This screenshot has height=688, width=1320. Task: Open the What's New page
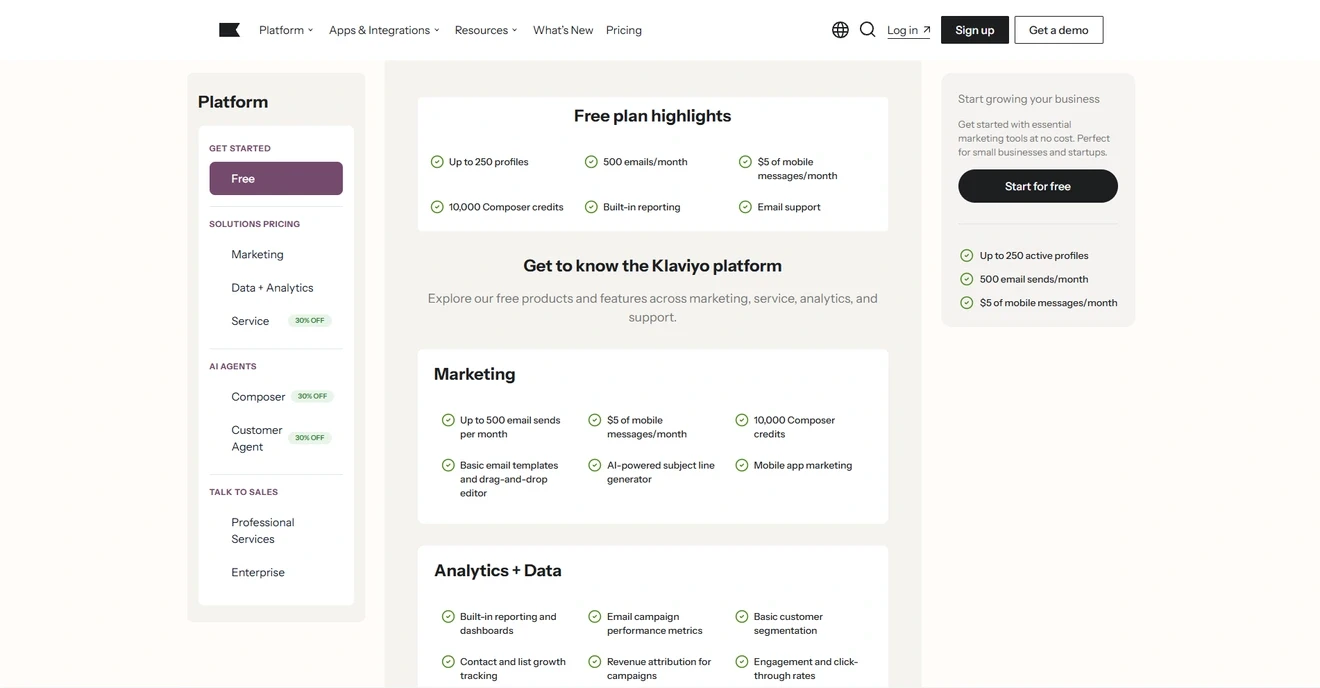tap(563, 30)
